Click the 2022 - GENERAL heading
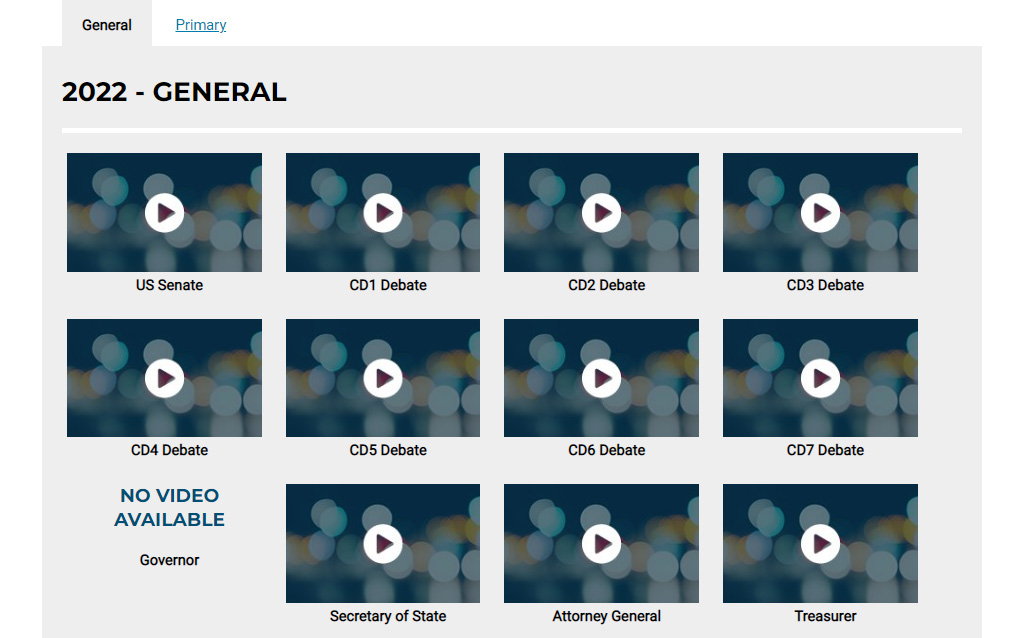Screen dimensions: 1024x638 pos(174,92)
